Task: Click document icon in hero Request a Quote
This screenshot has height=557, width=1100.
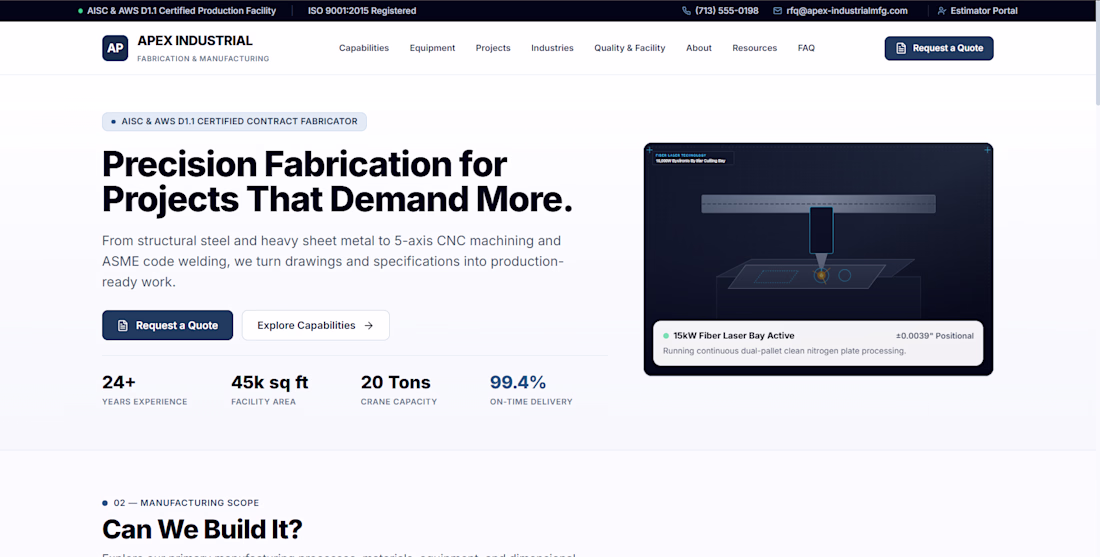Action: tap(123, 326)
